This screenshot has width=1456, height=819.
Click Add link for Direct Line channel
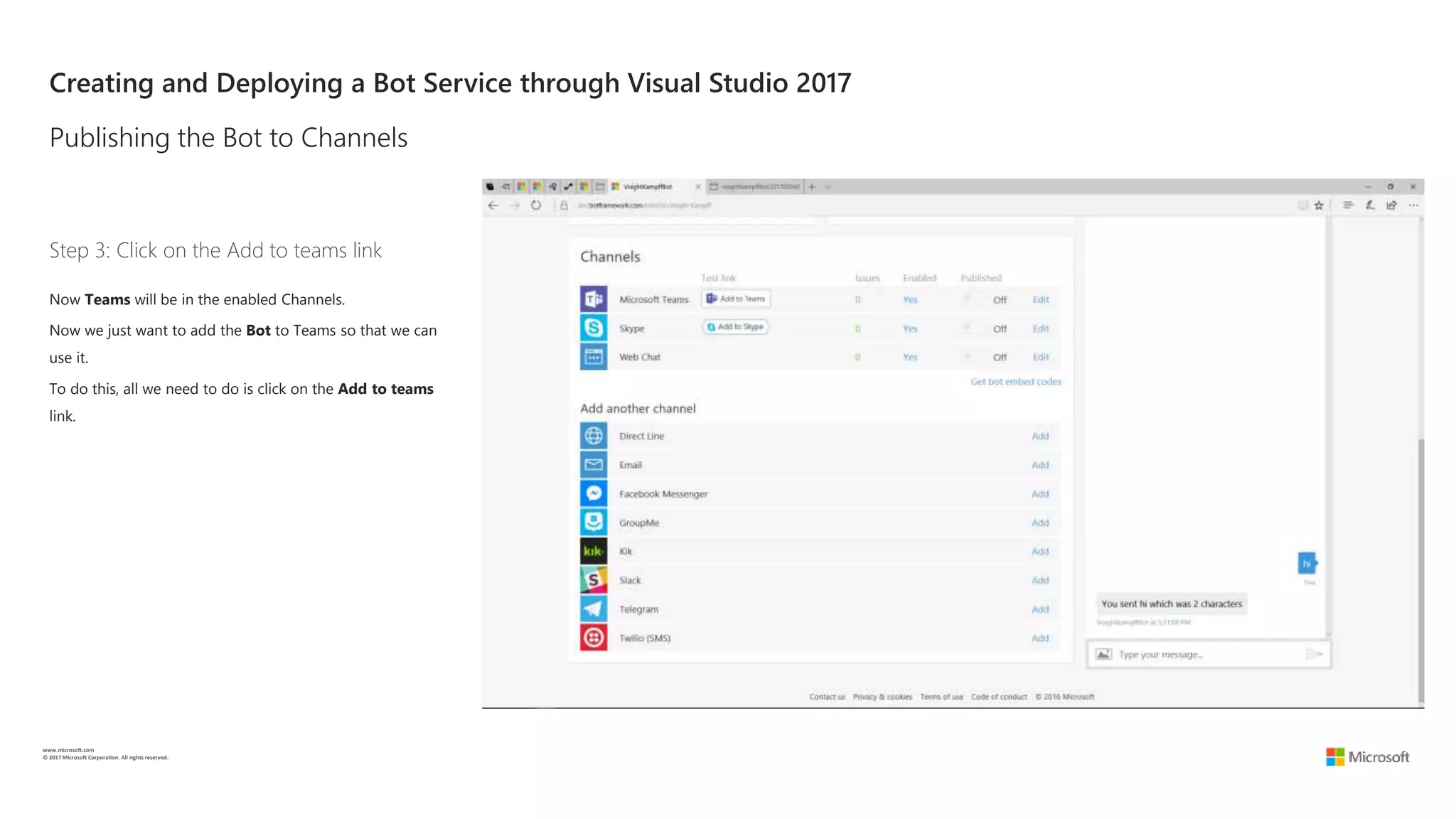pyautogui.click(x=1040, y=436)
